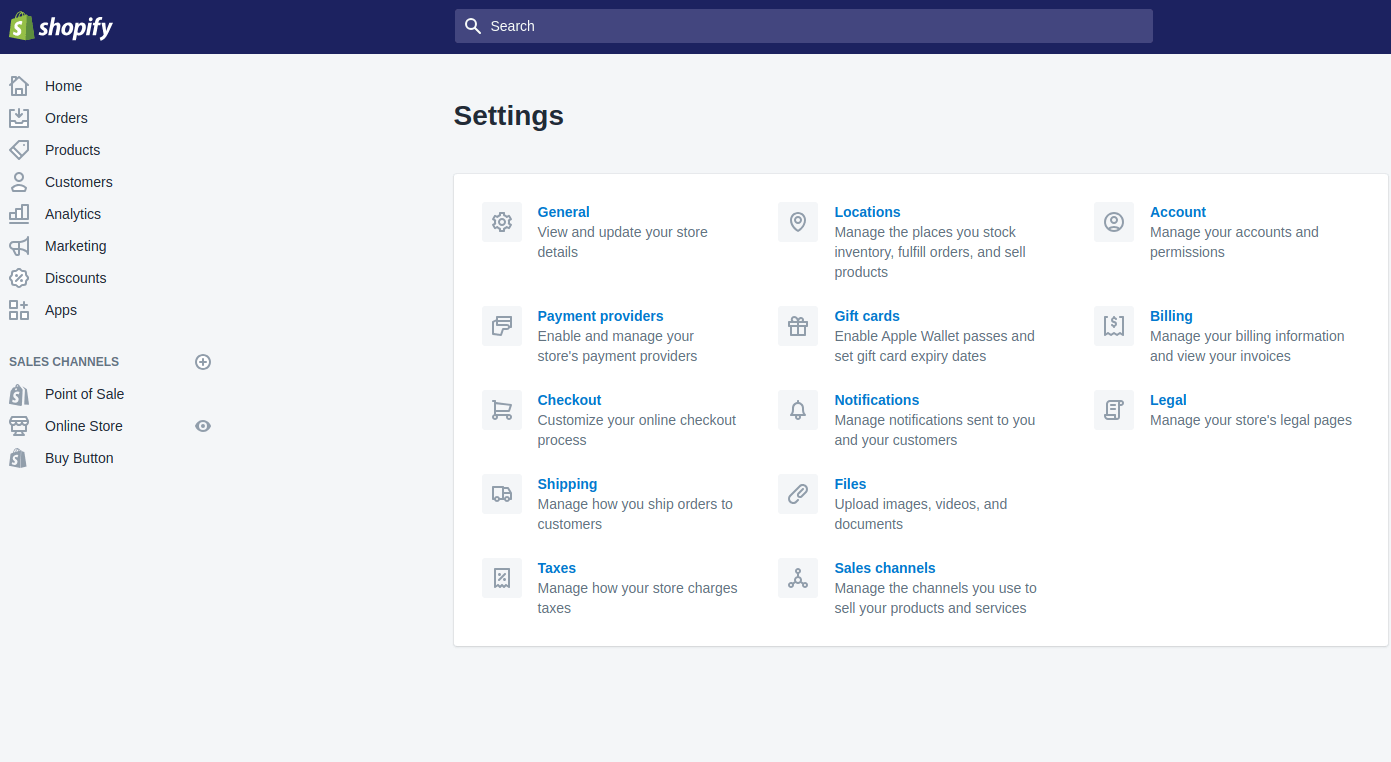Click the Notifications bell icon
The height and width of the screenshot is (762, 1391).
798,410
